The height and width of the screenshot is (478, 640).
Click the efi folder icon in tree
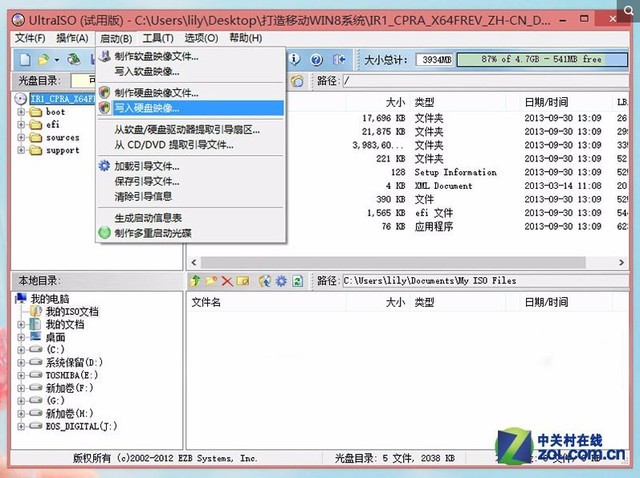pyautogui.click(x=36, y=125)
